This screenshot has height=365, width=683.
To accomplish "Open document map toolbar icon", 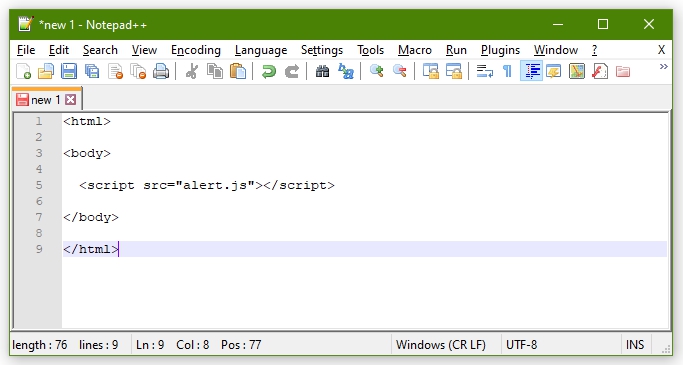I will pos(577,71).
